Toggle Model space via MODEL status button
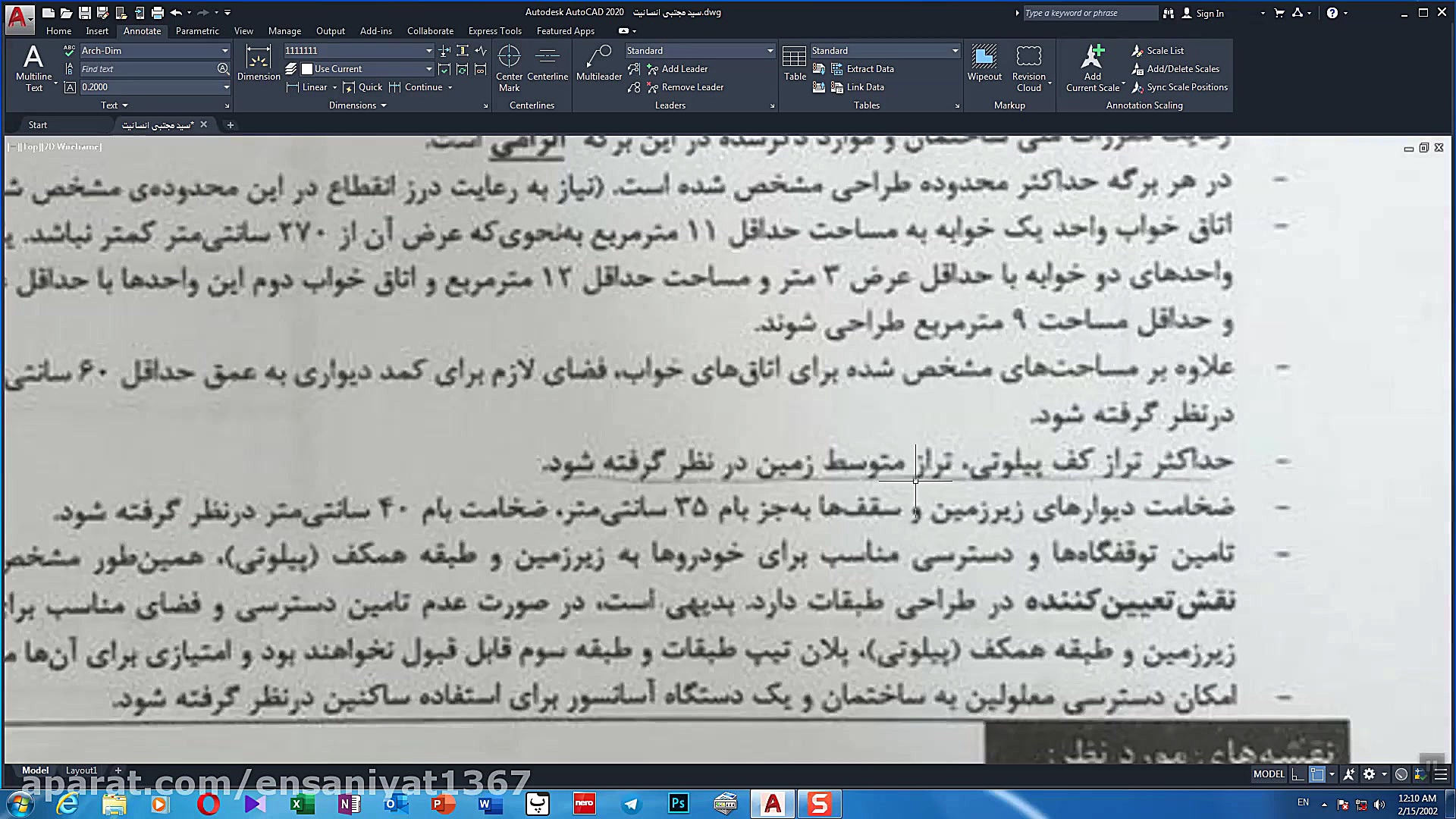Image resolution: width=1456 pixels, height=819 pixels. 1269,773
